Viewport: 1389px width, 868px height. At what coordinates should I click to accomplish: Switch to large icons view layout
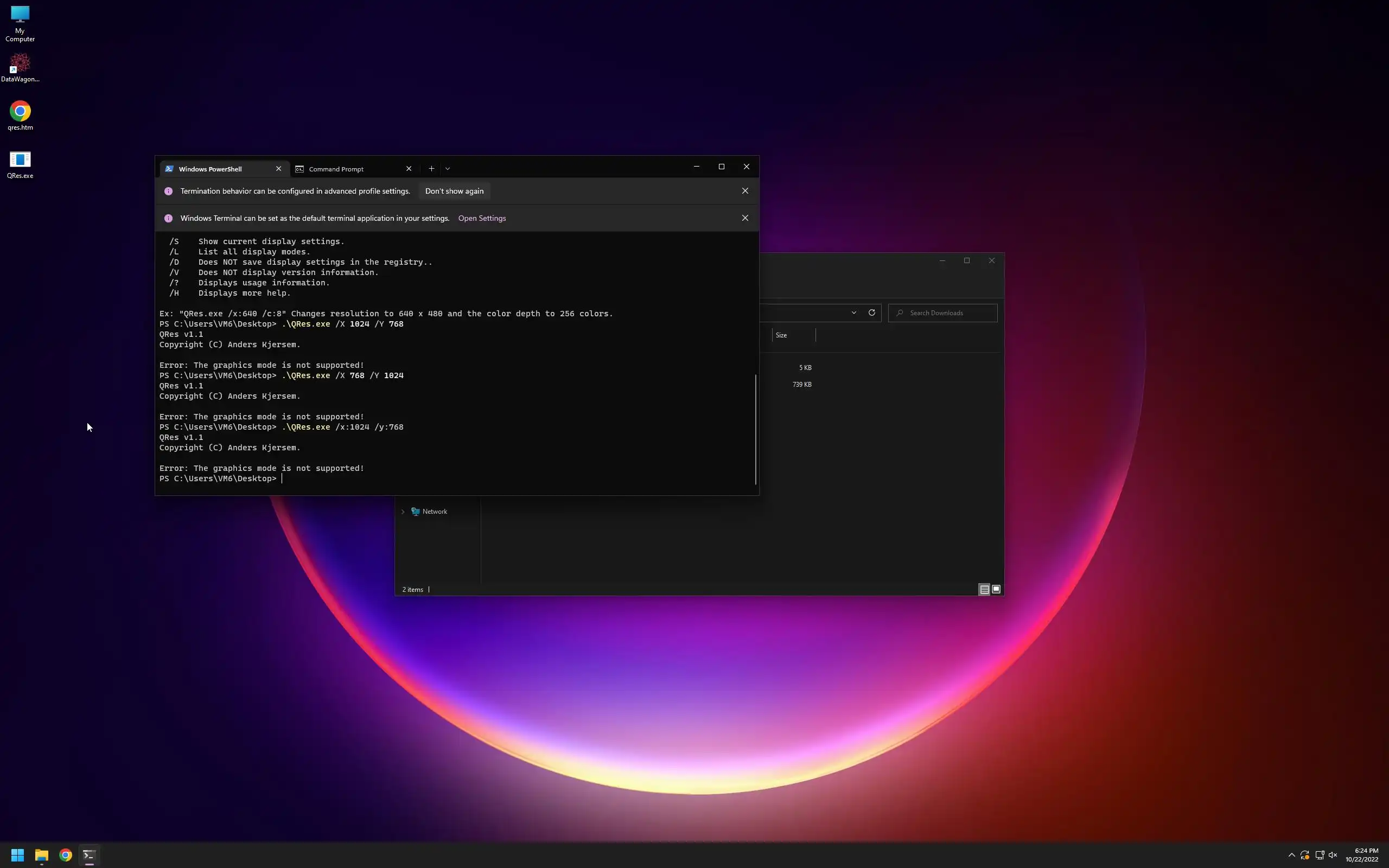(996, 590)
